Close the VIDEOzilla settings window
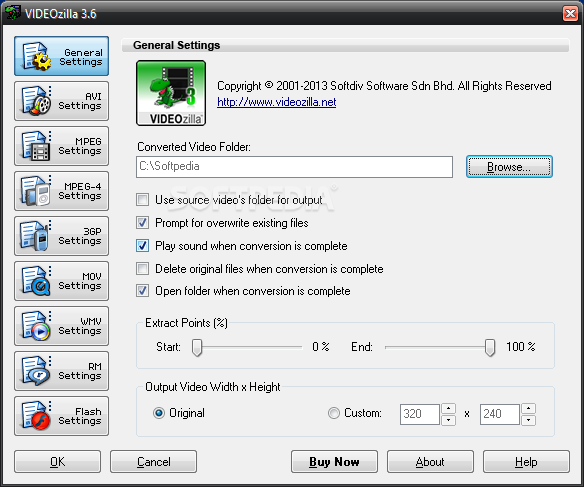Image resolution: width=584 pixels, height=487 pixels. tap(570, 14)
